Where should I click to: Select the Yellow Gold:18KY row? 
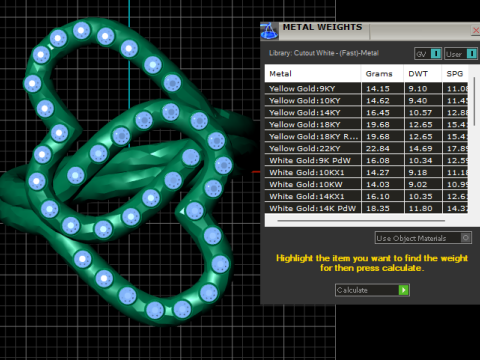tap(366, 125)
